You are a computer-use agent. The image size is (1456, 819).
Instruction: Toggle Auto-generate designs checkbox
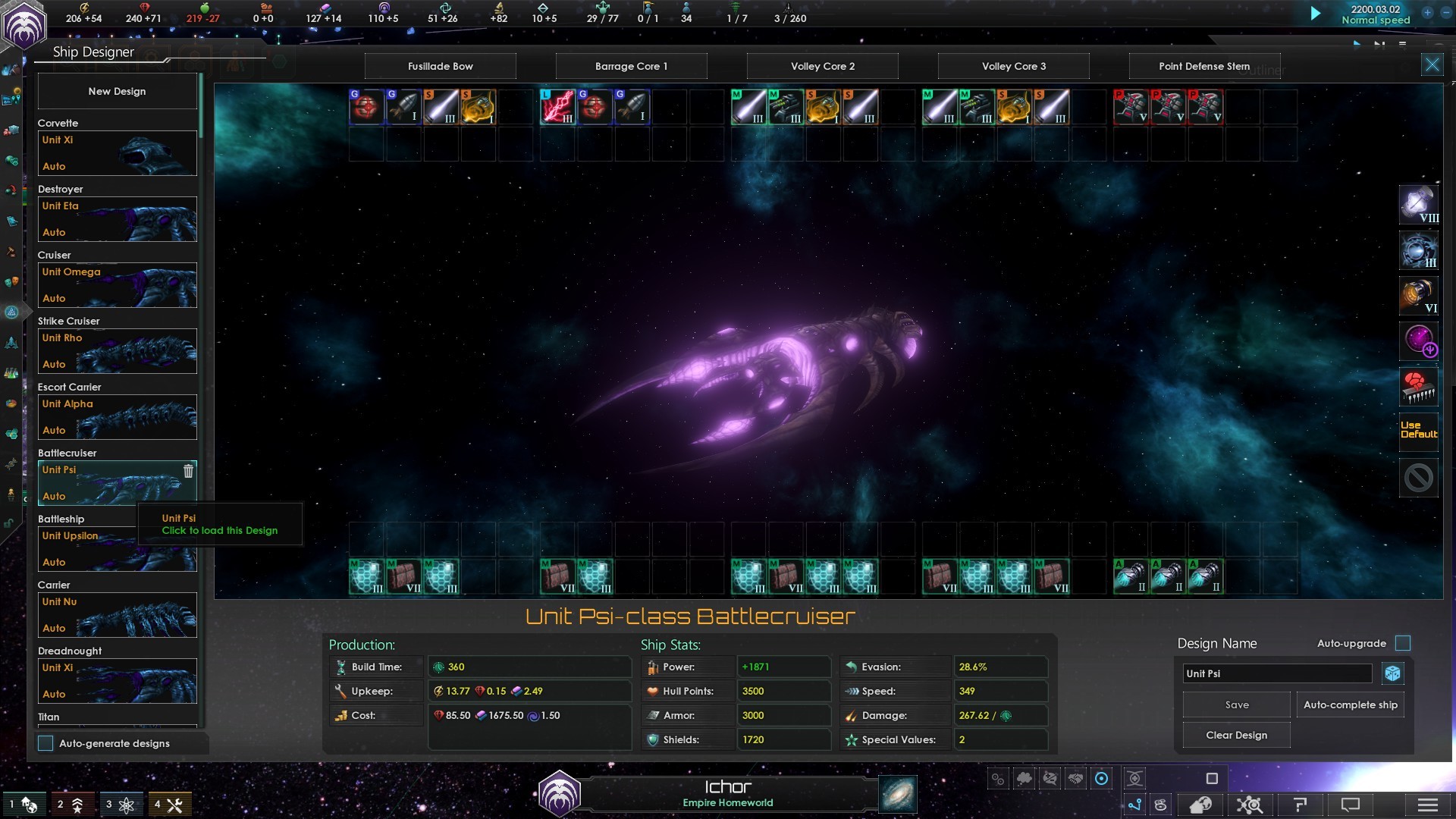tap(45, 743)
